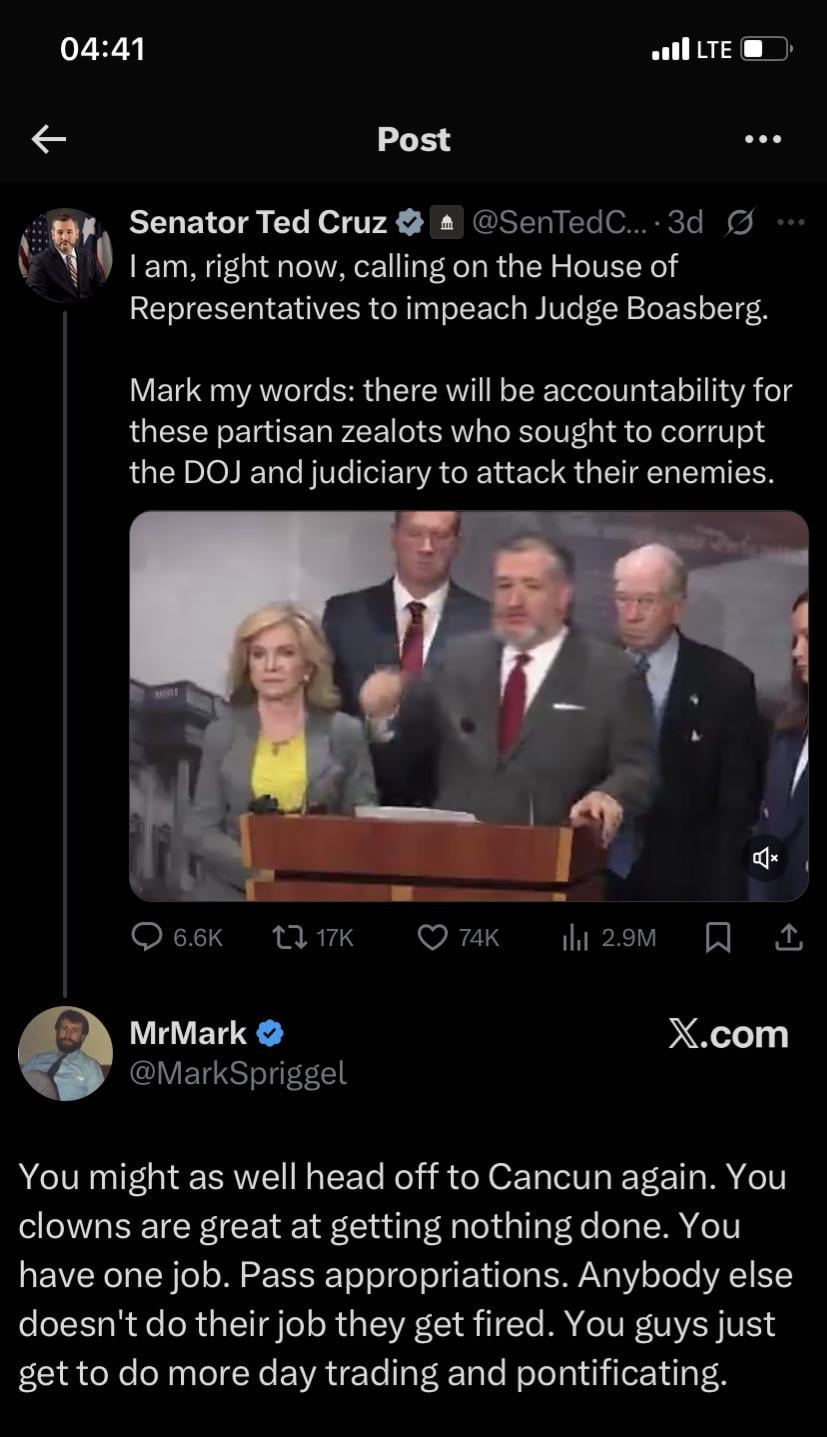The width and height of the screenshot is (827, 1437).
Task: Like the tweet with 74K likes
Action: (x=432, y=937)
